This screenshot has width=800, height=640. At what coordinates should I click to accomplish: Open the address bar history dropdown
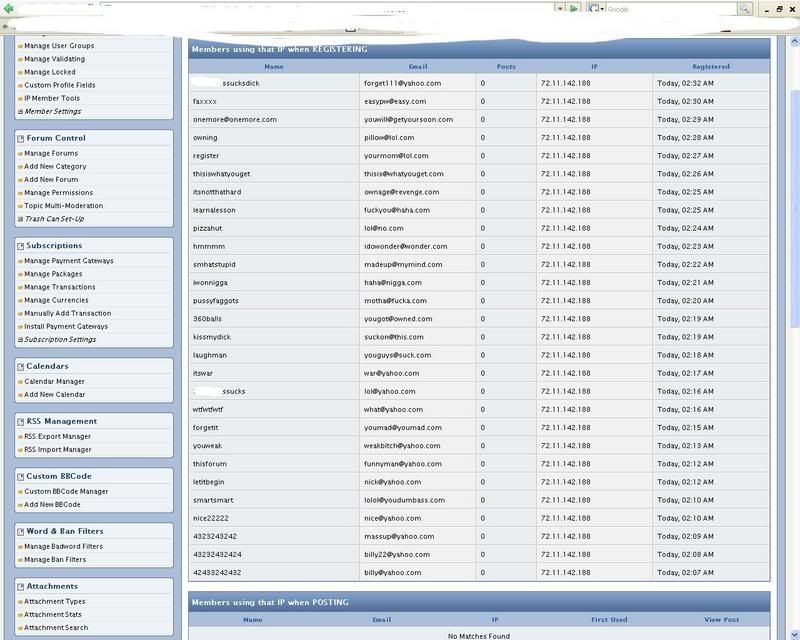click(x=561, y=9)
